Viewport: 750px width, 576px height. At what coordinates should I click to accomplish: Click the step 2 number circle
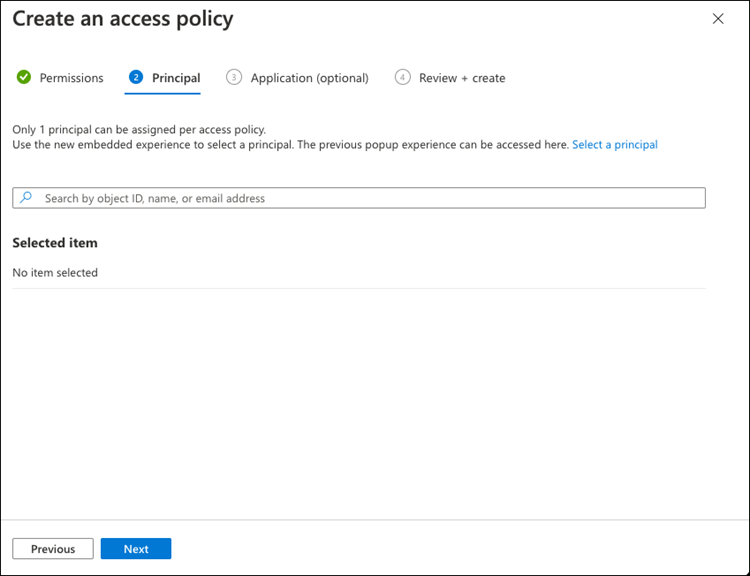coord(136,77)
